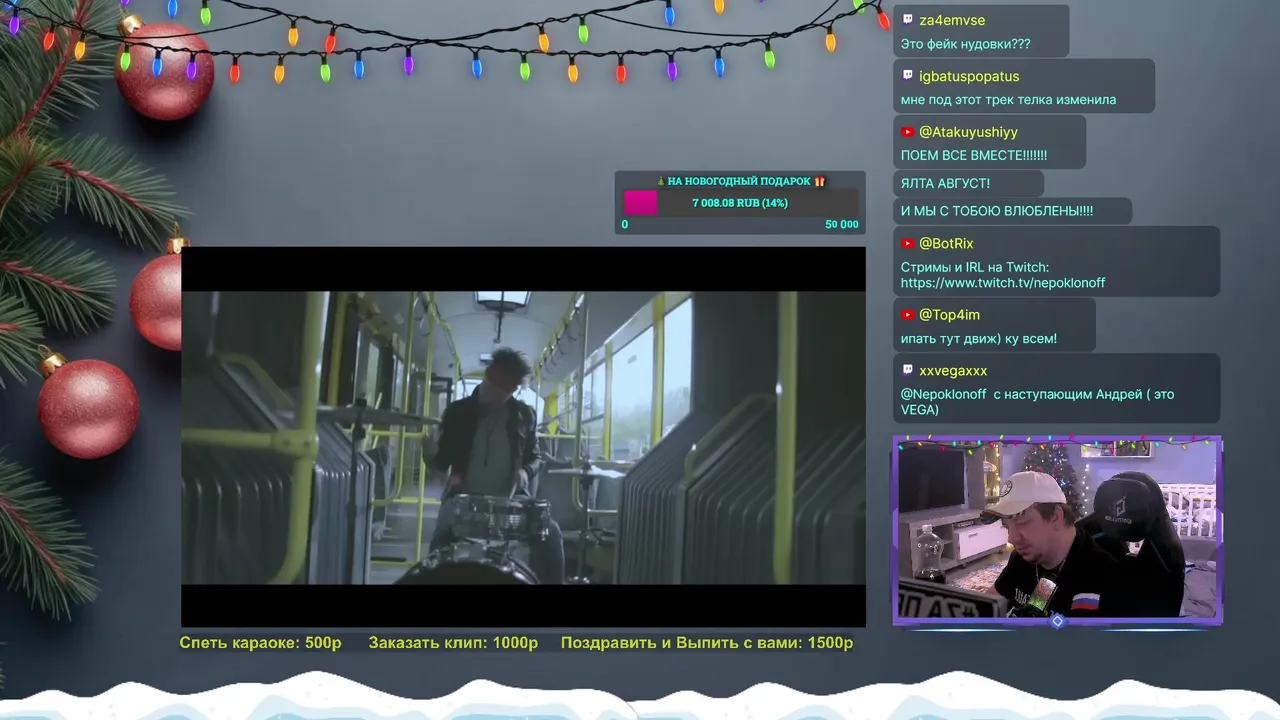Screen dimensions: 1280x720
Task: Click 'Заказать клип: 1000р' price text
Action: [x=453, y=643]
